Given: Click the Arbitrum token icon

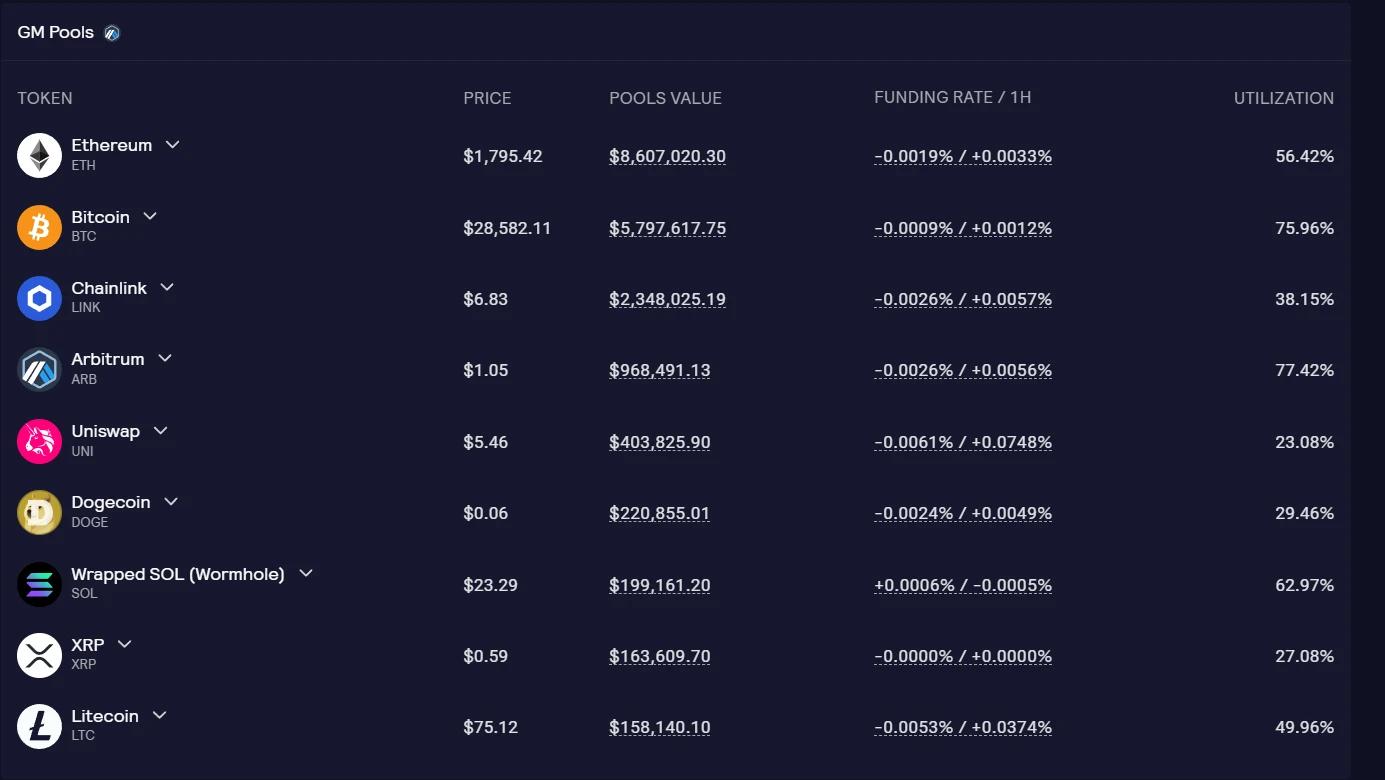Looking at the screenshot, I should point(38,369).
